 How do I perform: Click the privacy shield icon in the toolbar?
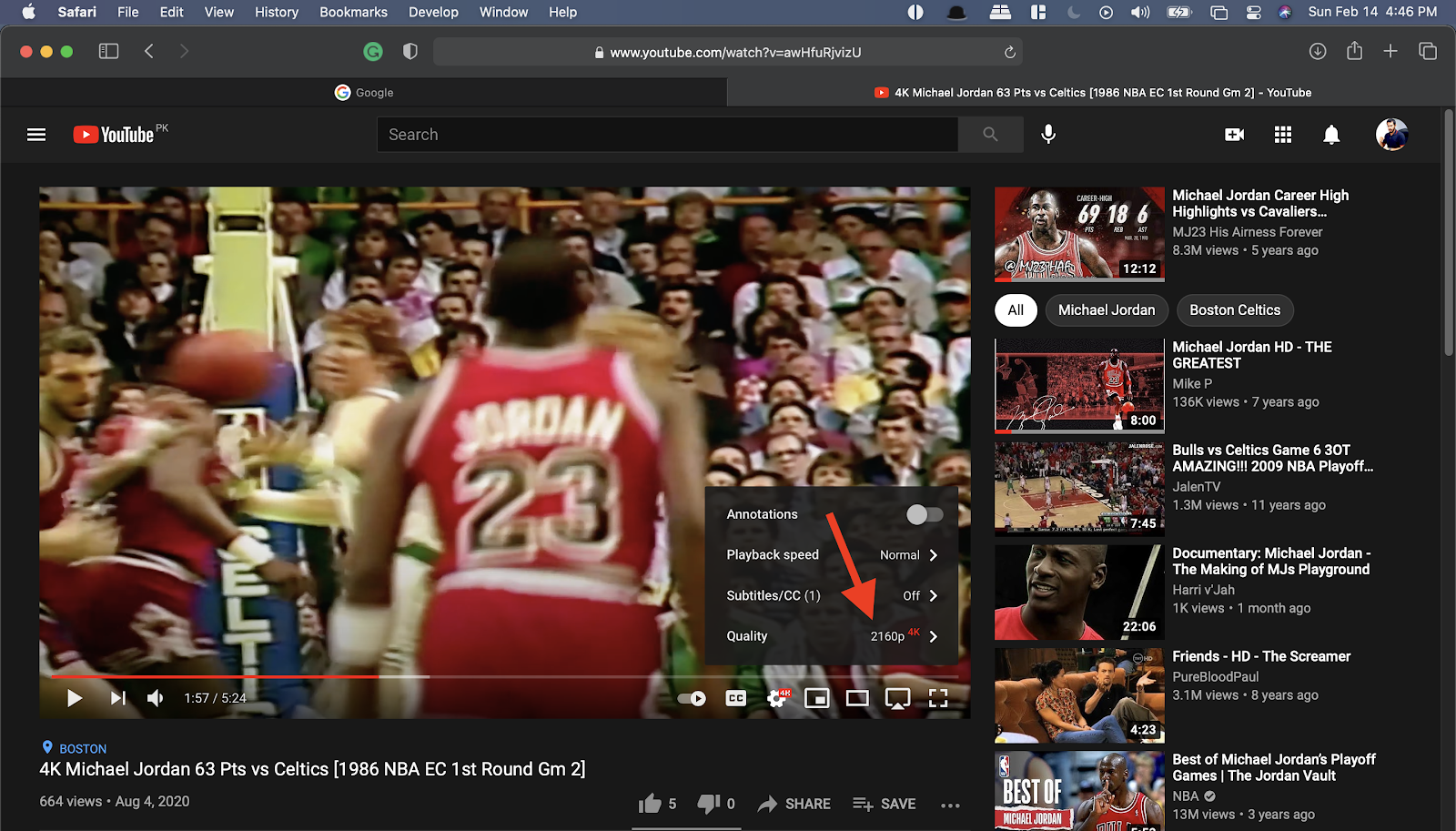[x=410, y=52]
